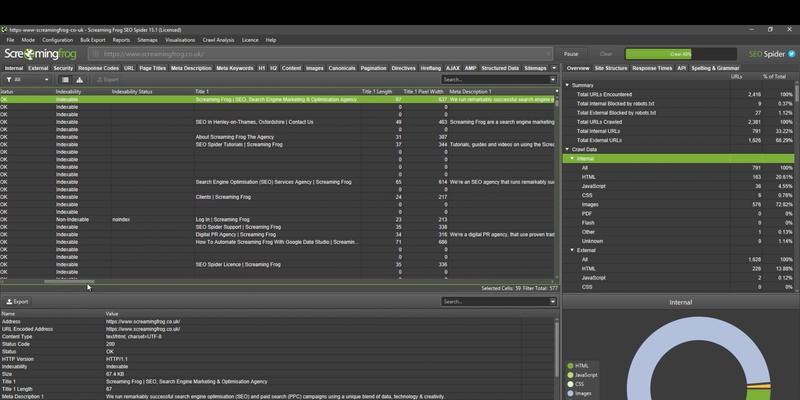
Task: Select the Log In | Screaming Frog row
Action: coord(278,219)
